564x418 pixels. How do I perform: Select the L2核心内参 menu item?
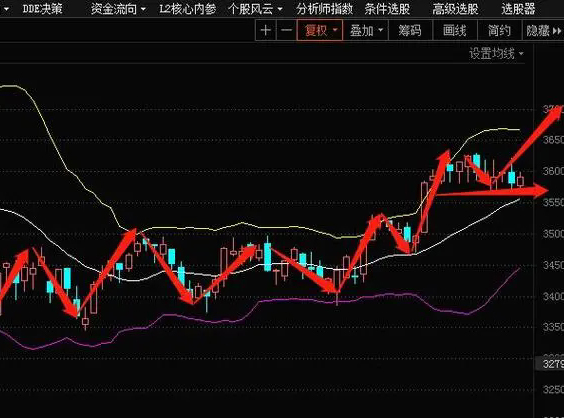[187, 9]
